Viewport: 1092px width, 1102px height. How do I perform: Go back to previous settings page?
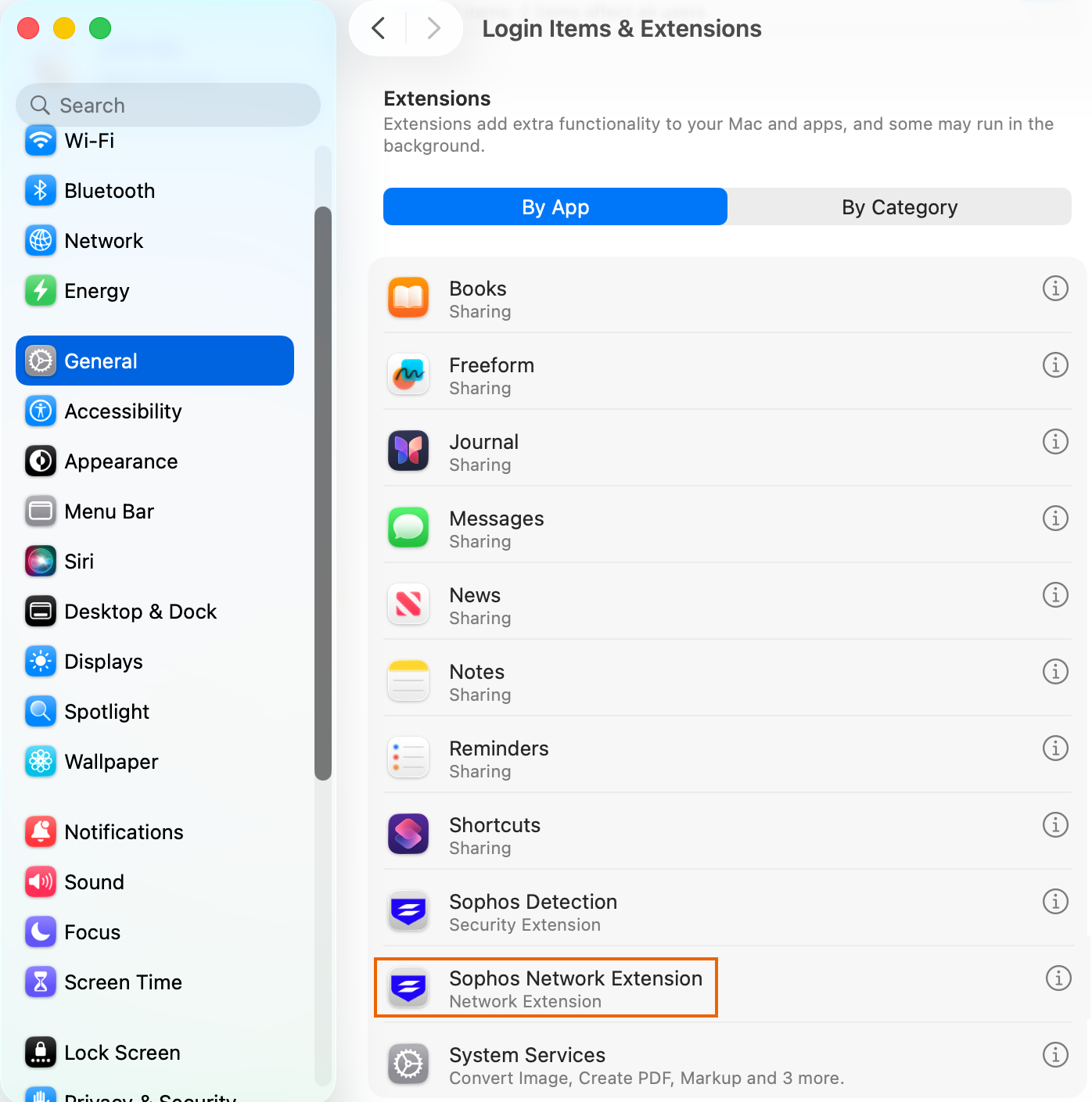[379, 29]
